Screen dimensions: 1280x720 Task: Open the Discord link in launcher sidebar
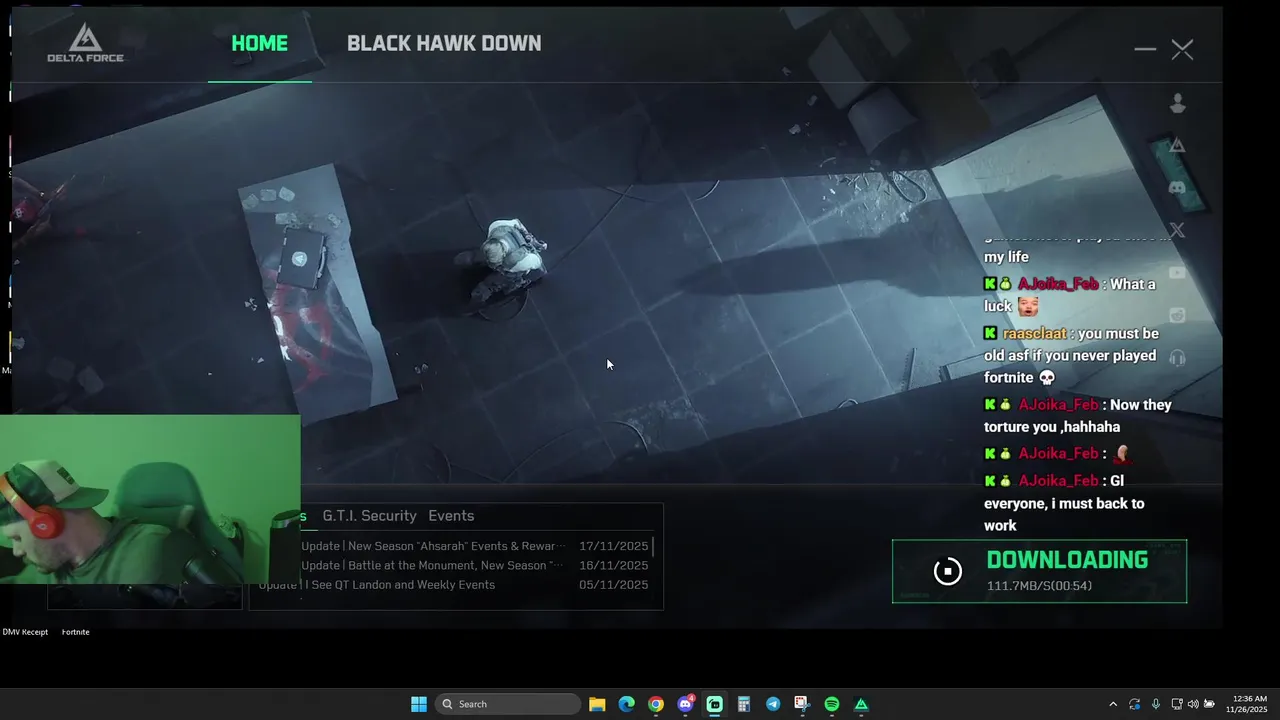[1178, 188]
